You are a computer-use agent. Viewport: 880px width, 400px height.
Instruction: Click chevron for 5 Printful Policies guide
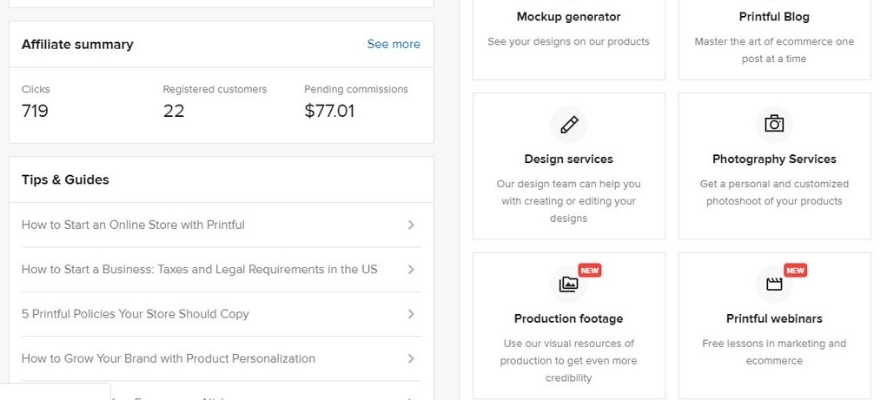pyautogui.click(x=411, y=314)
